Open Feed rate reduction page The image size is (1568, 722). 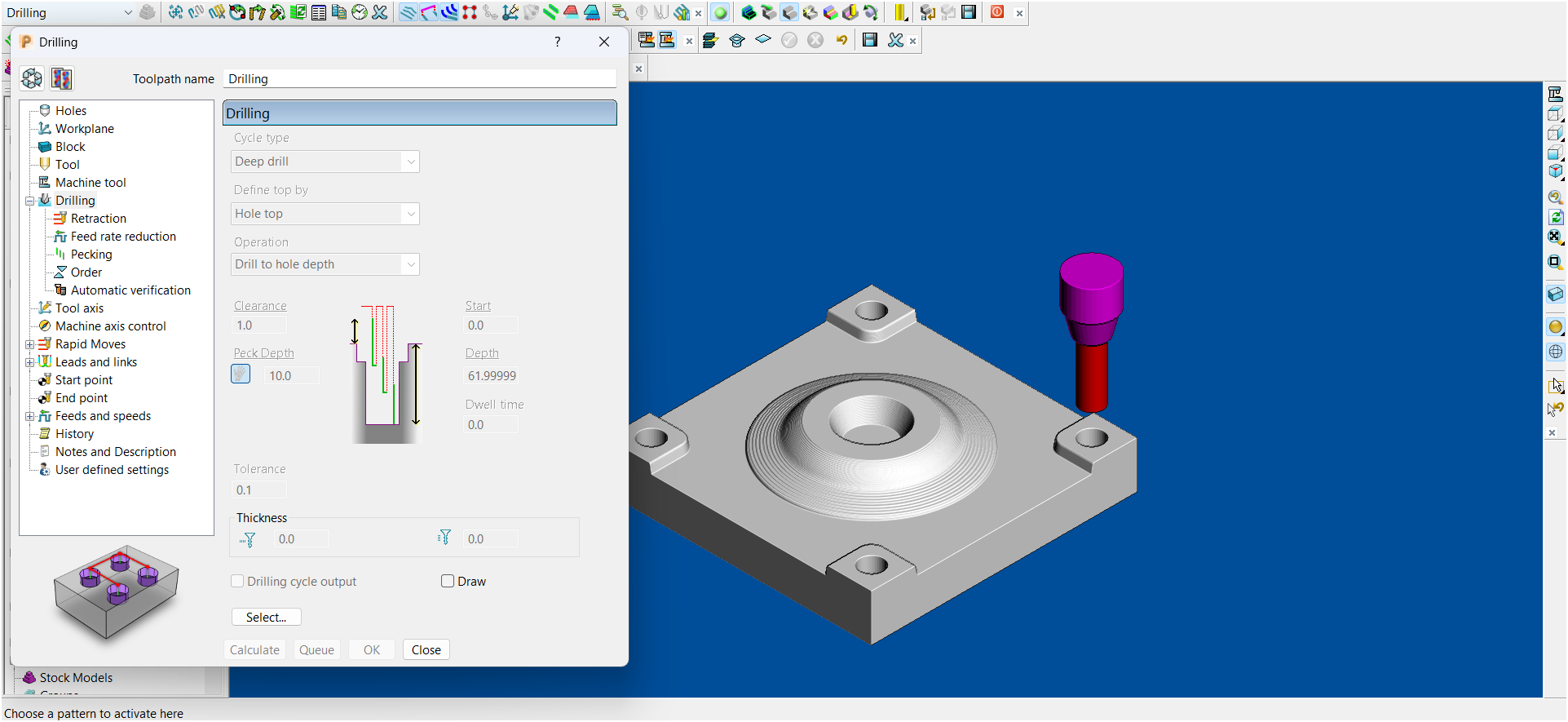(x=123, y=237)
